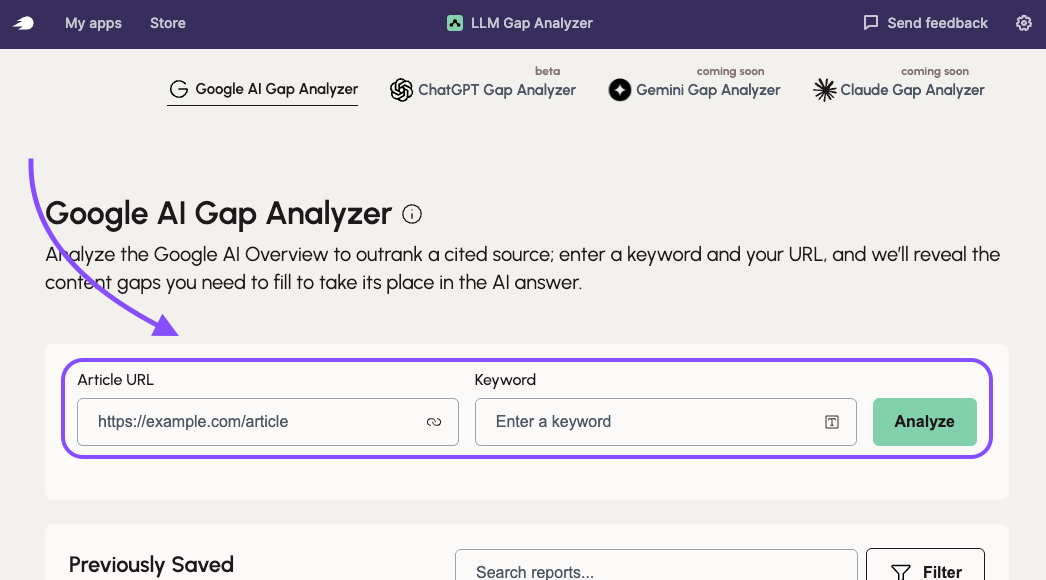
Task: Click the Search reports input box
Action: tap(655, 572)
